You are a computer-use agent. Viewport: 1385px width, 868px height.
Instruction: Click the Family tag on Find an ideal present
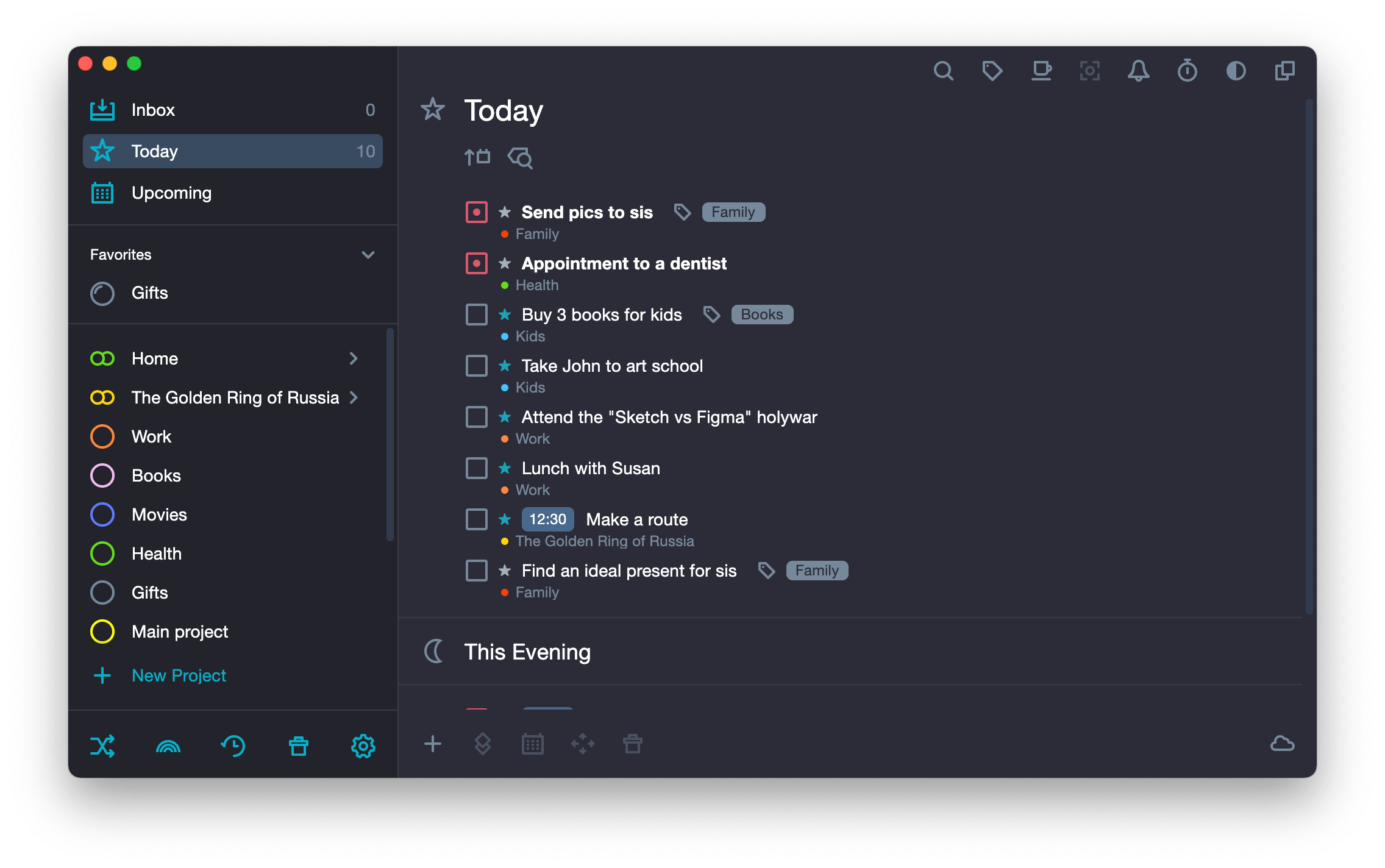(x=817, y=571)
